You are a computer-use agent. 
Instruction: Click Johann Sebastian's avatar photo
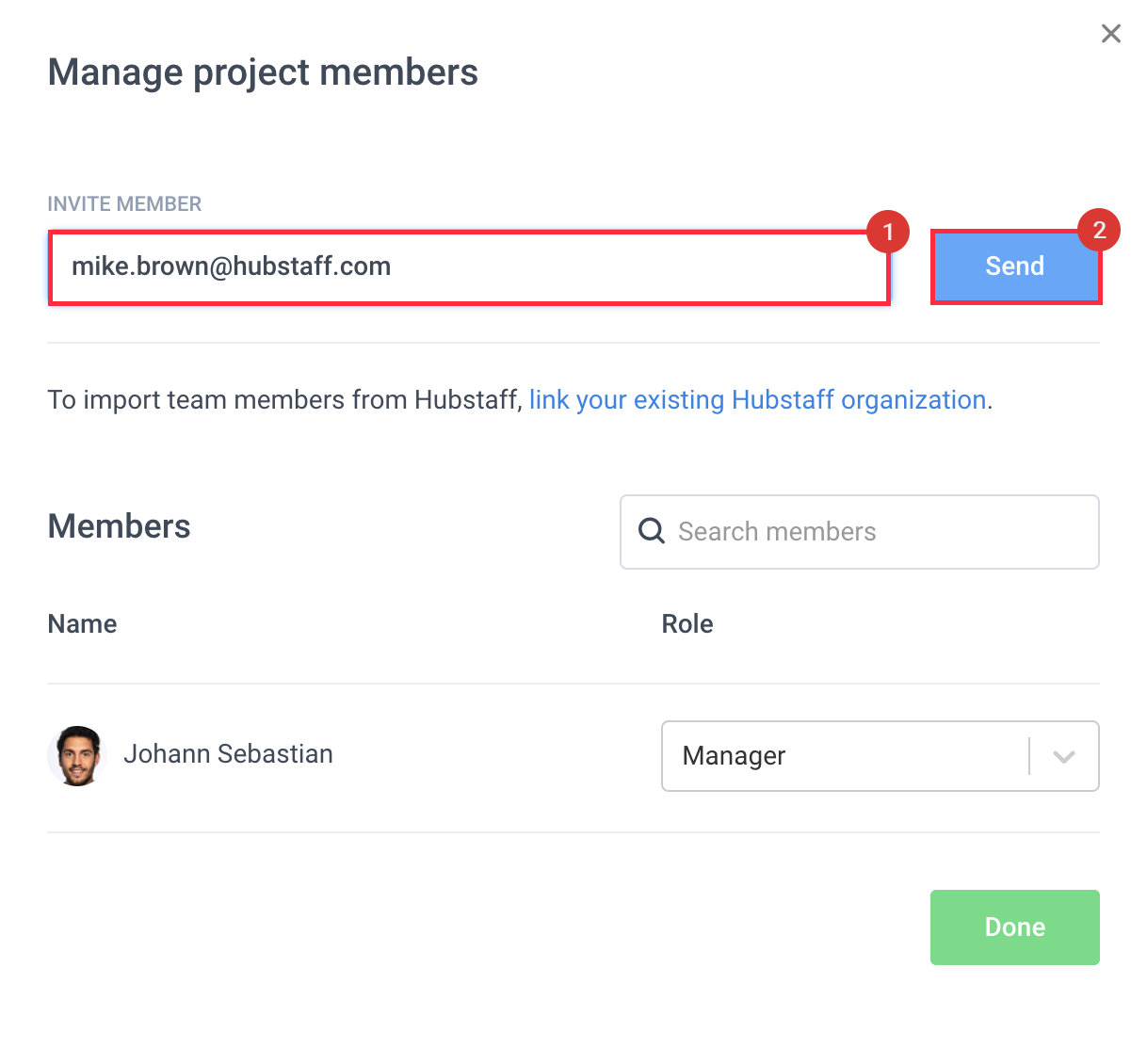pyautogui.click(x=77, y=755)
